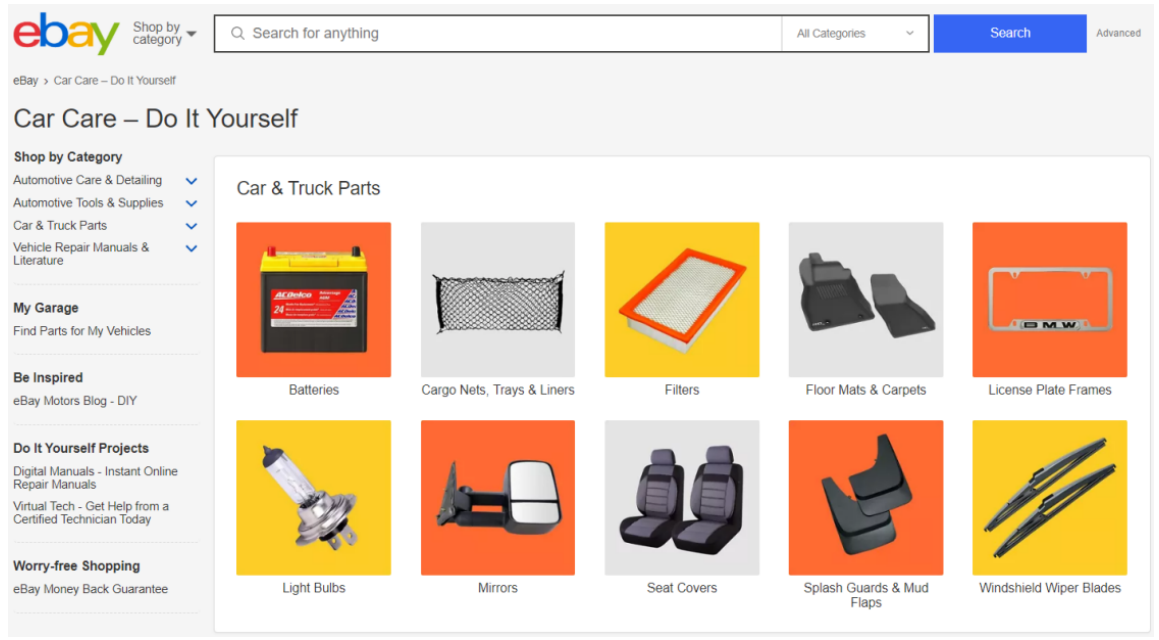This screenshot has width=1159, height=640.
Task: Click the mud flaps image
Action: pyautogui.click(x=866, y=497)
